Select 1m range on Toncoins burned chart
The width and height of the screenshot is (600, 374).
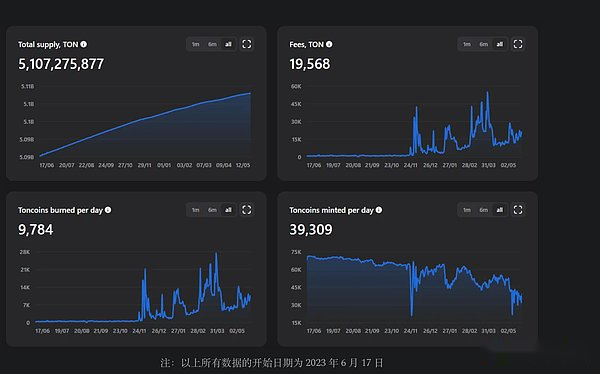[x=196, y=210]
